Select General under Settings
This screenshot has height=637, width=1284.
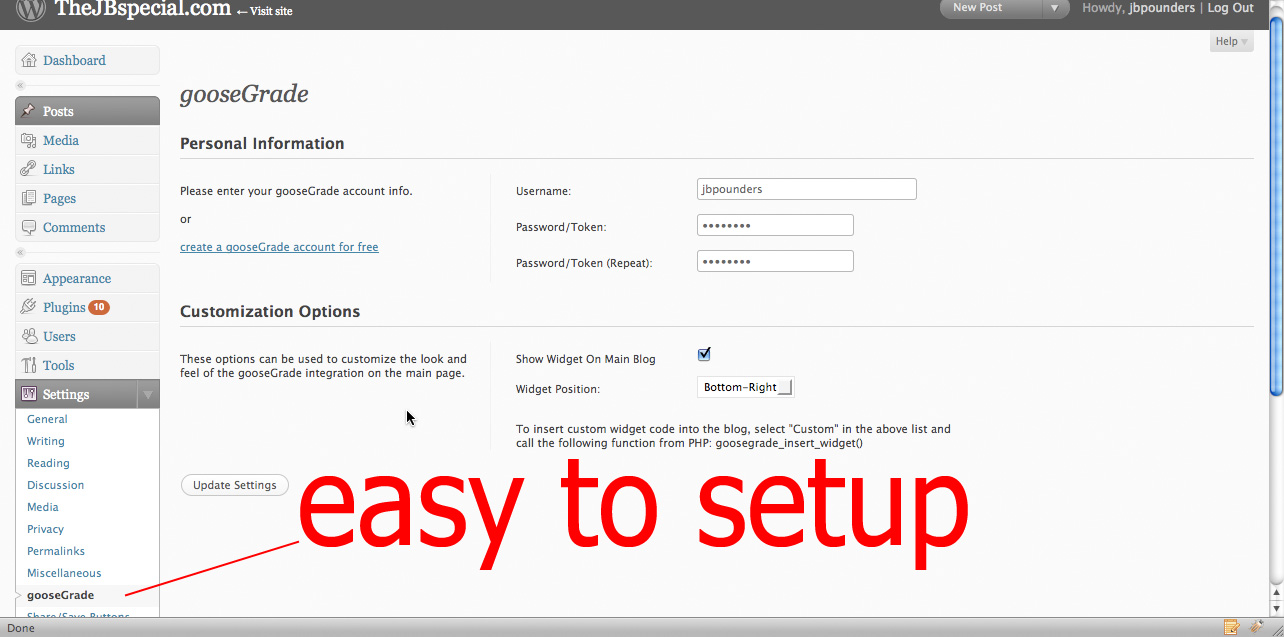coord(47,419)
